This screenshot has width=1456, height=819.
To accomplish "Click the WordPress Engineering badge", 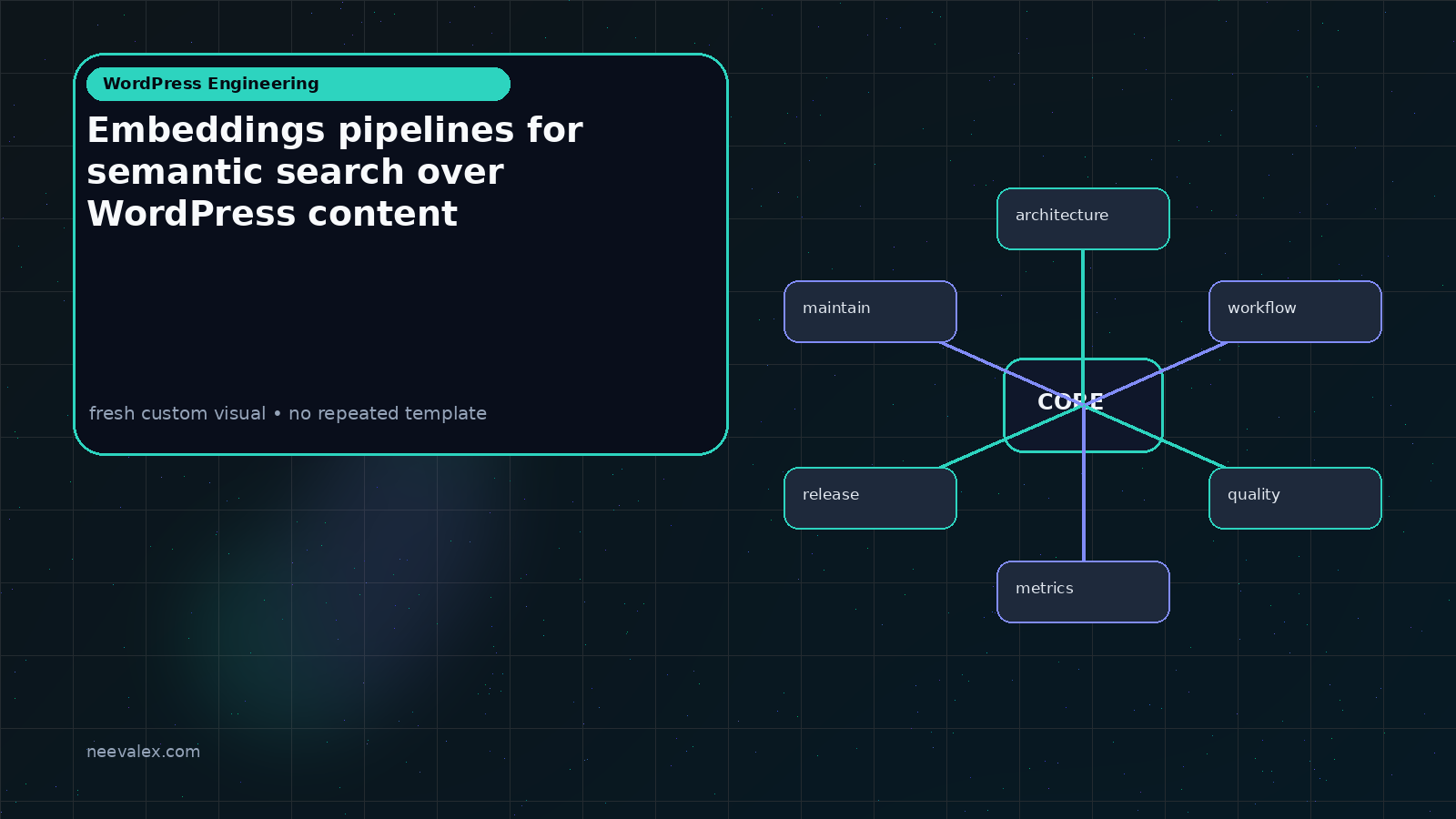I will tap(298, 84).
